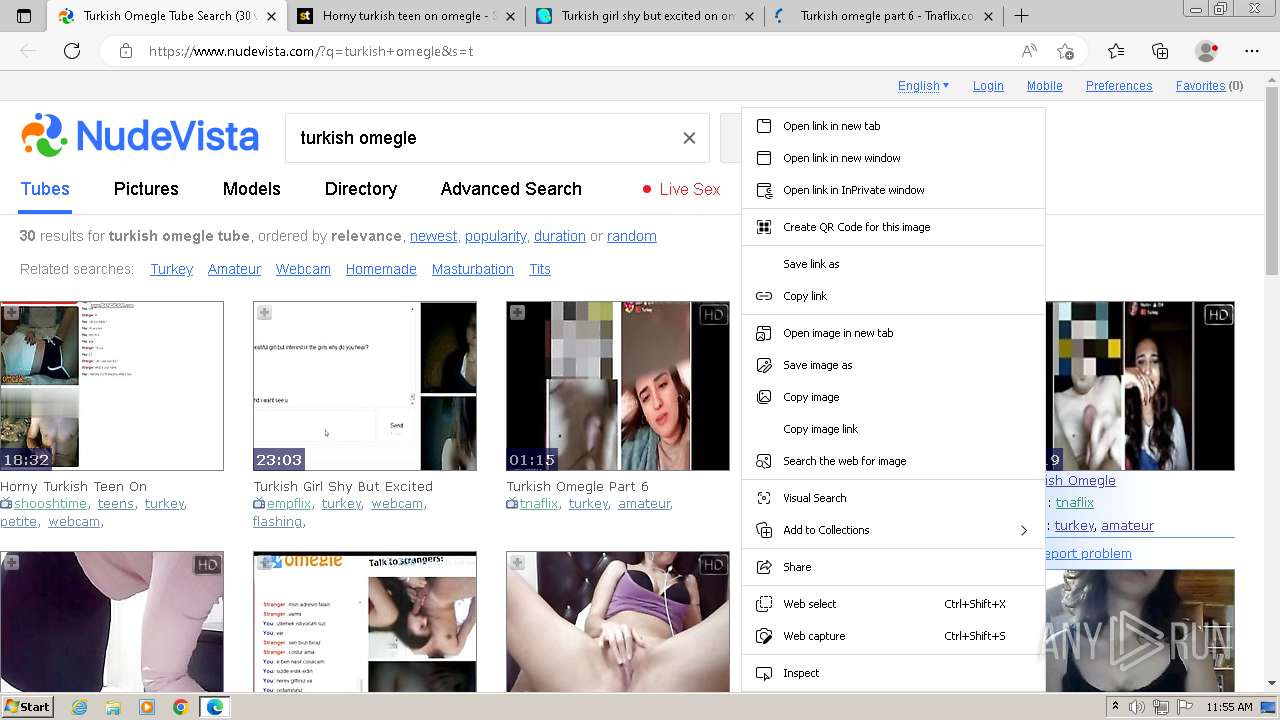Open the Favorites toolbar icon
The height and width of the screenshot is (720, 1280).
point(1116,51)
